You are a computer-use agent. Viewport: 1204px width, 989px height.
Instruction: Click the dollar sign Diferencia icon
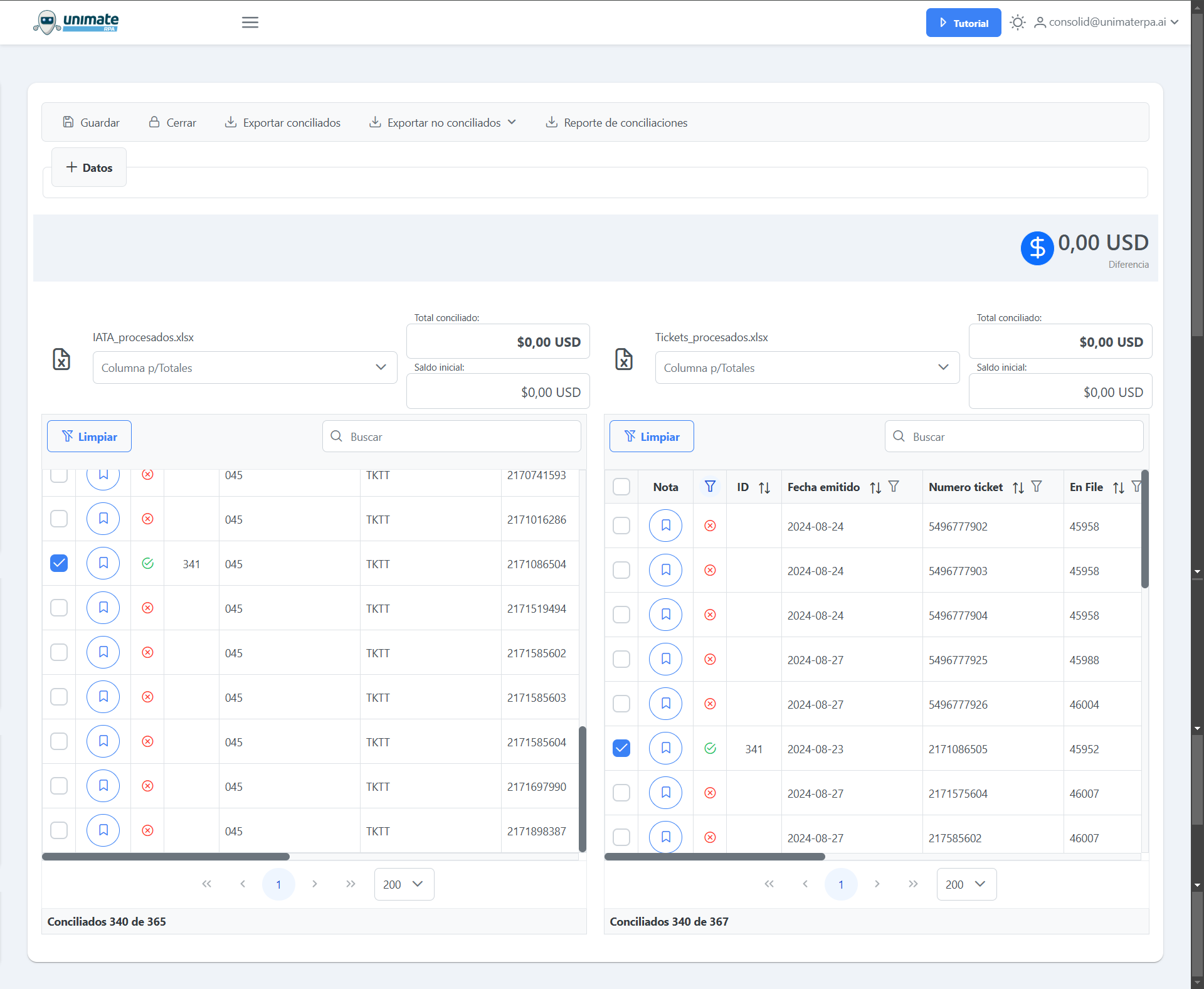click(1037, 248)
